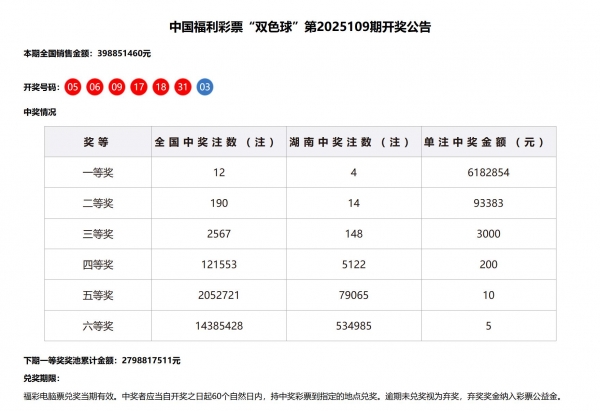
Task: Click Hunan third prize count 148
Action: click(x=354, y=234)
